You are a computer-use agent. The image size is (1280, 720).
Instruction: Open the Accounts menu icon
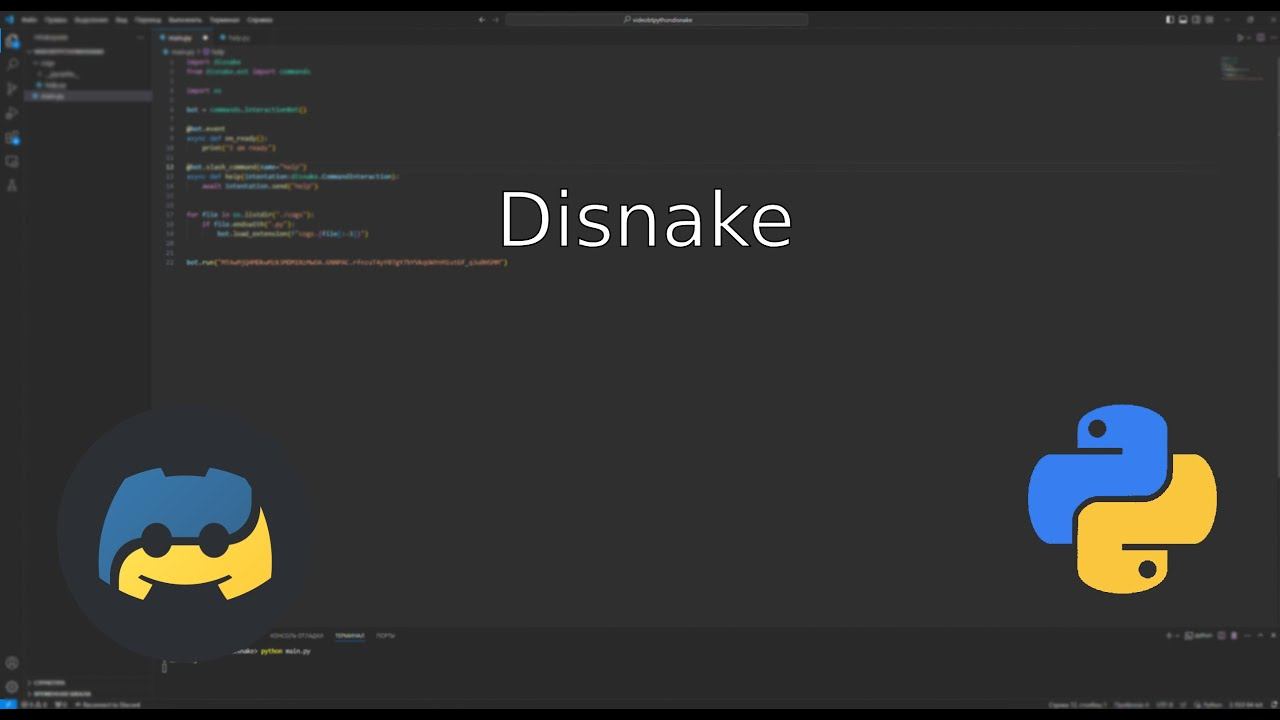point(12,663)
